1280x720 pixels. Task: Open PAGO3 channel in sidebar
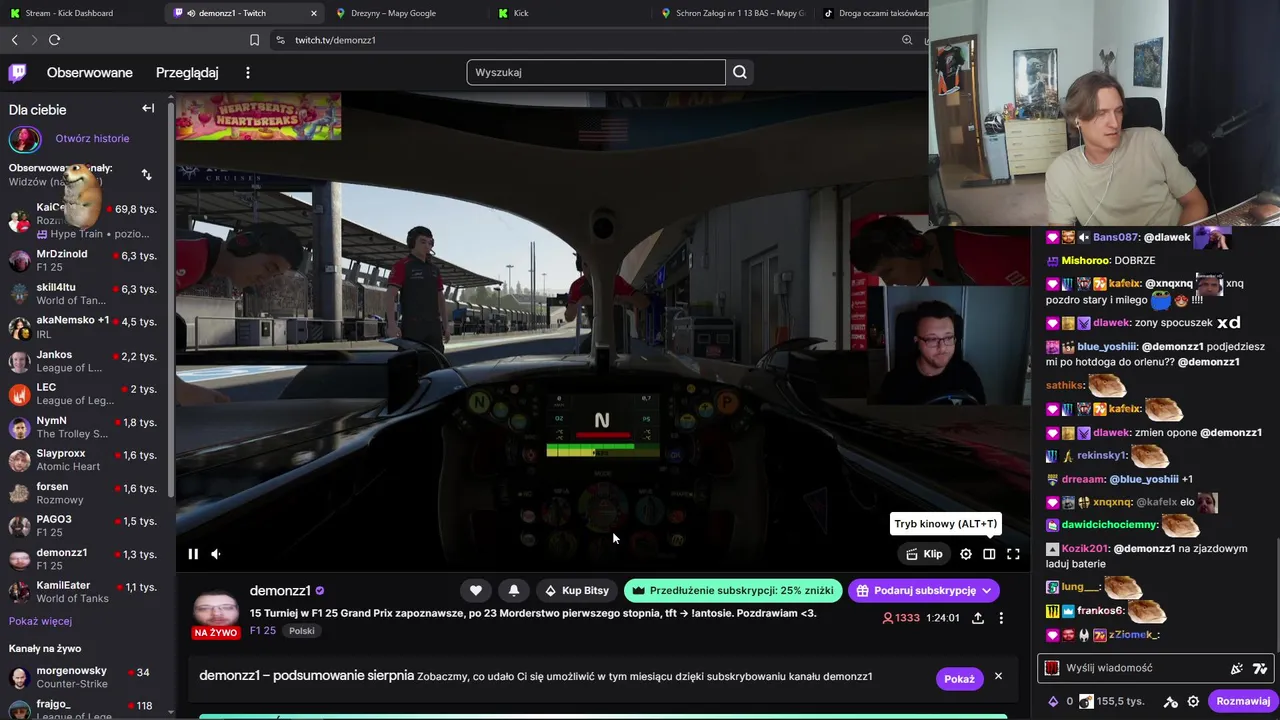click(x=84, y=526)
